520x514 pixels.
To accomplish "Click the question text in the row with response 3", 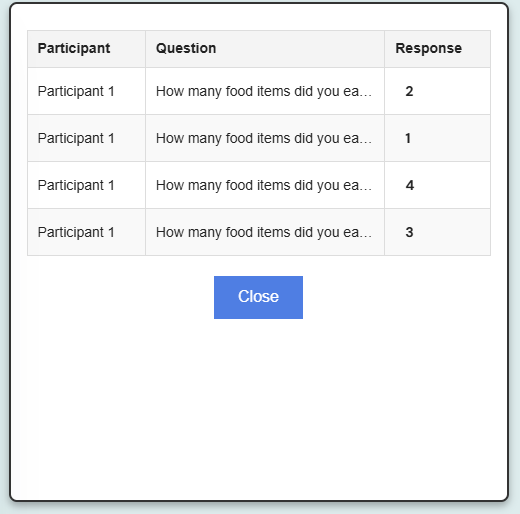I will click(x=264, y=232).
